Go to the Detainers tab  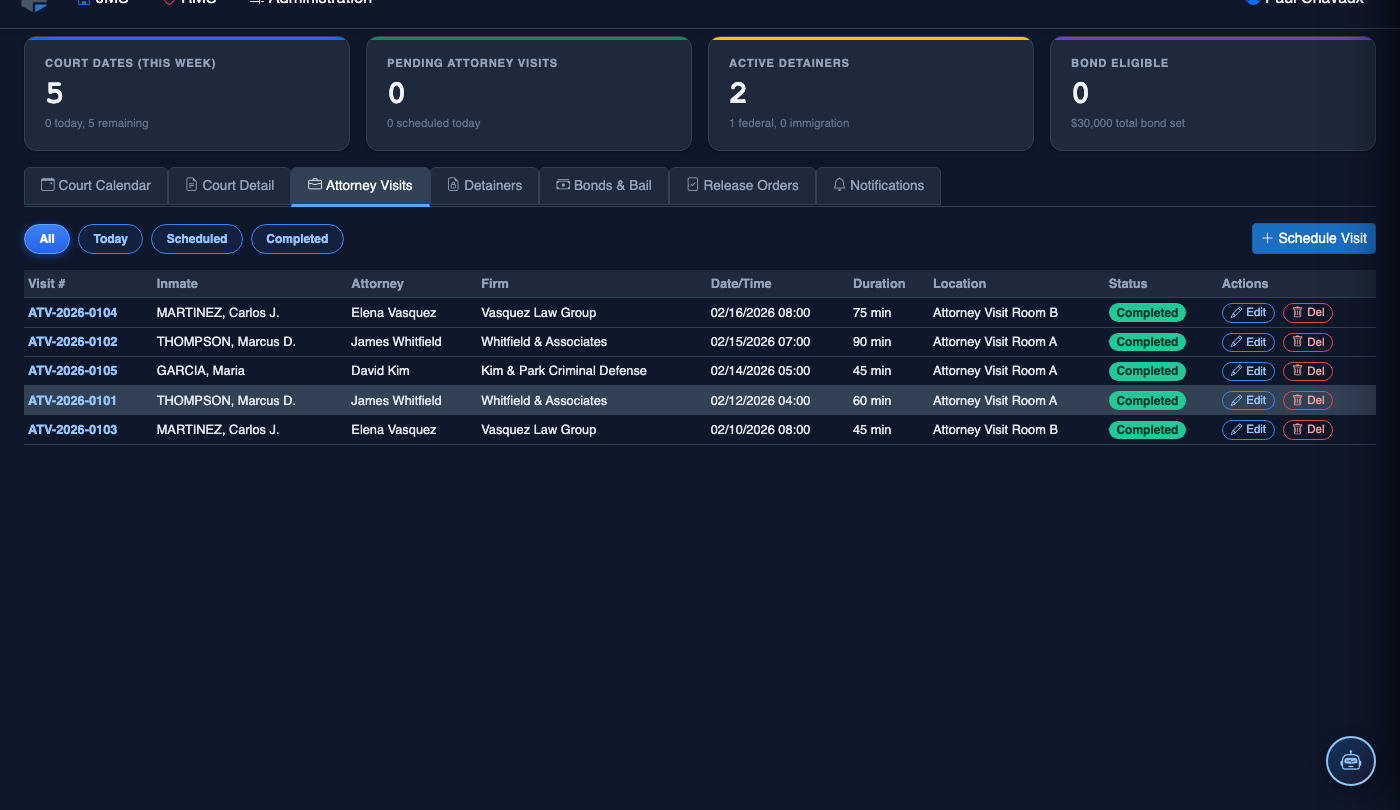[x=485, y=186]
